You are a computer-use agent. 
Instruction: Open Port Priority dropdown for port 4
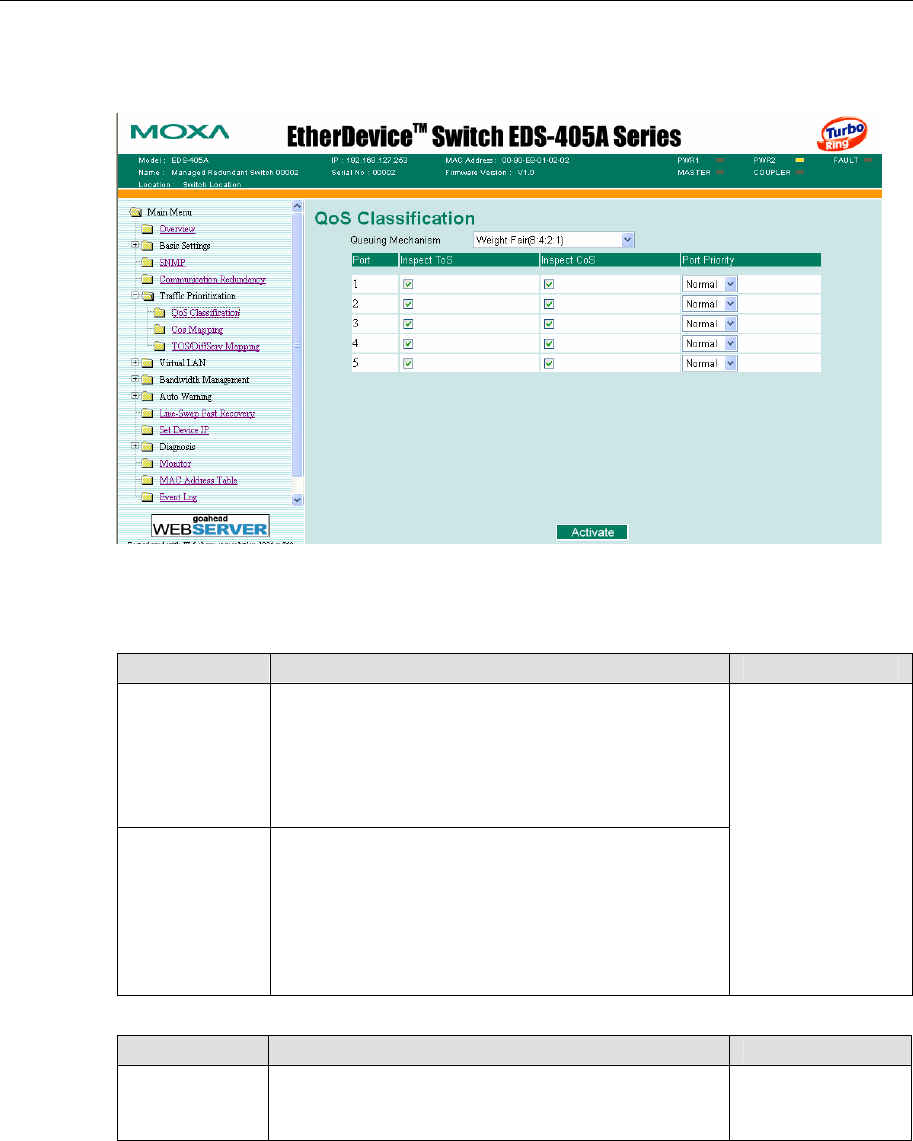coord(710,343)
